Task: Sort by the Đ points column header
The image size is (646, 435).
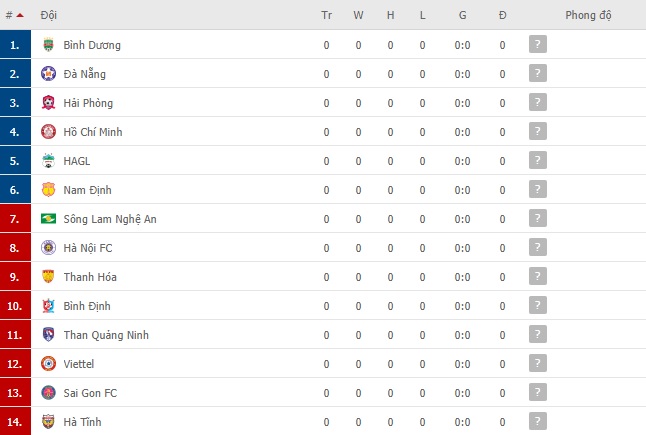Action: 502,15
